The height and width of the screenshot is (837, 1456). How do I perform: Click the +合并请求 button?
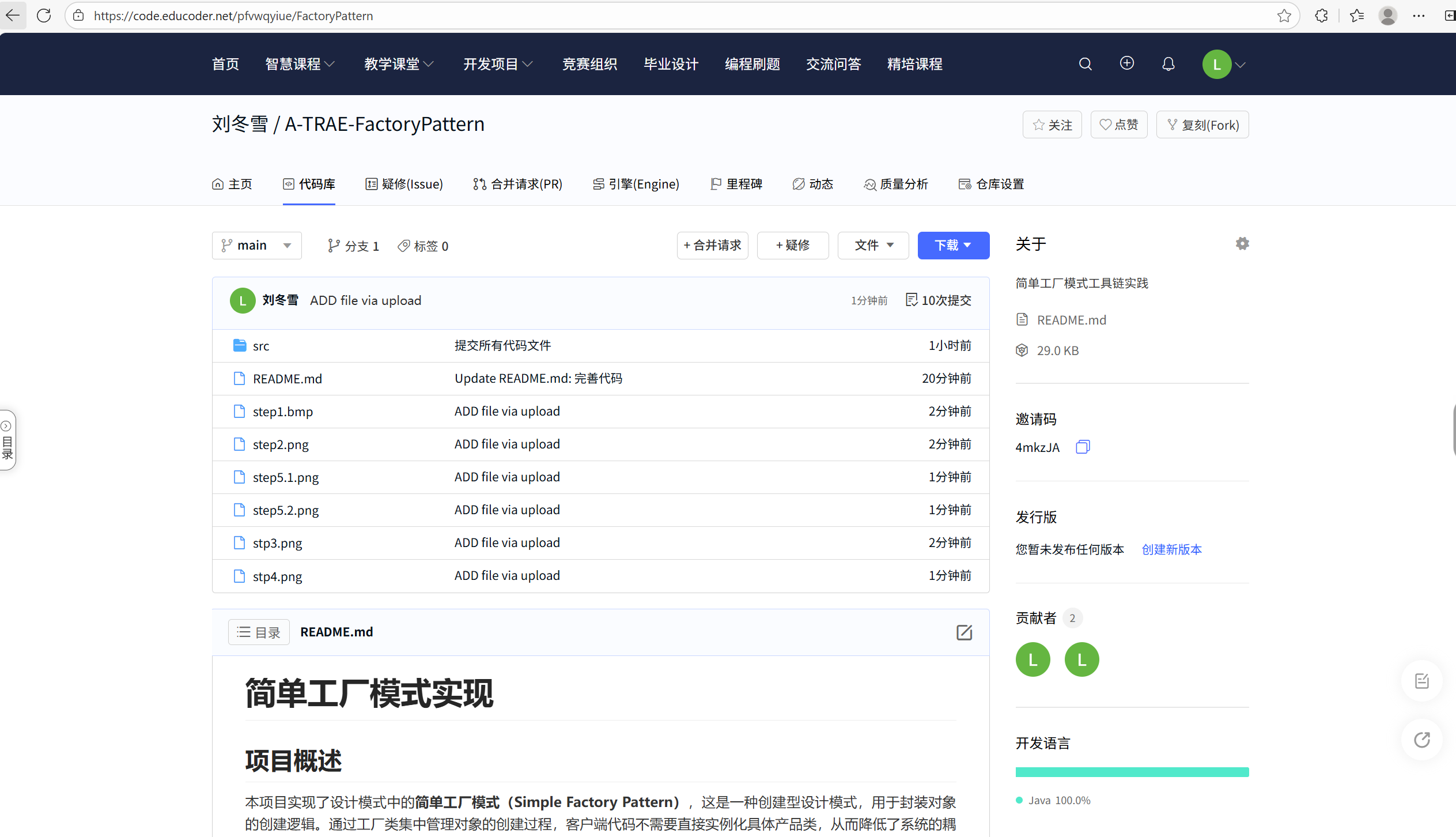tap(712, 246)
